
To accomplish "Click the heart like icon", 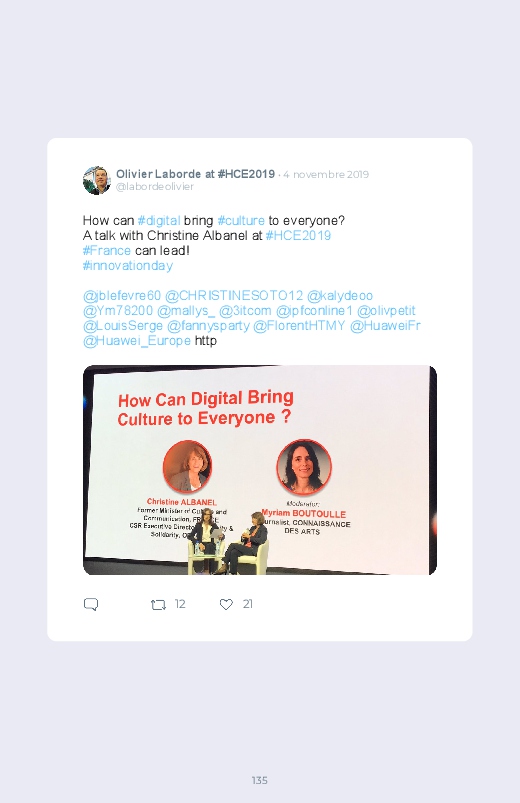I will [226, 604].
